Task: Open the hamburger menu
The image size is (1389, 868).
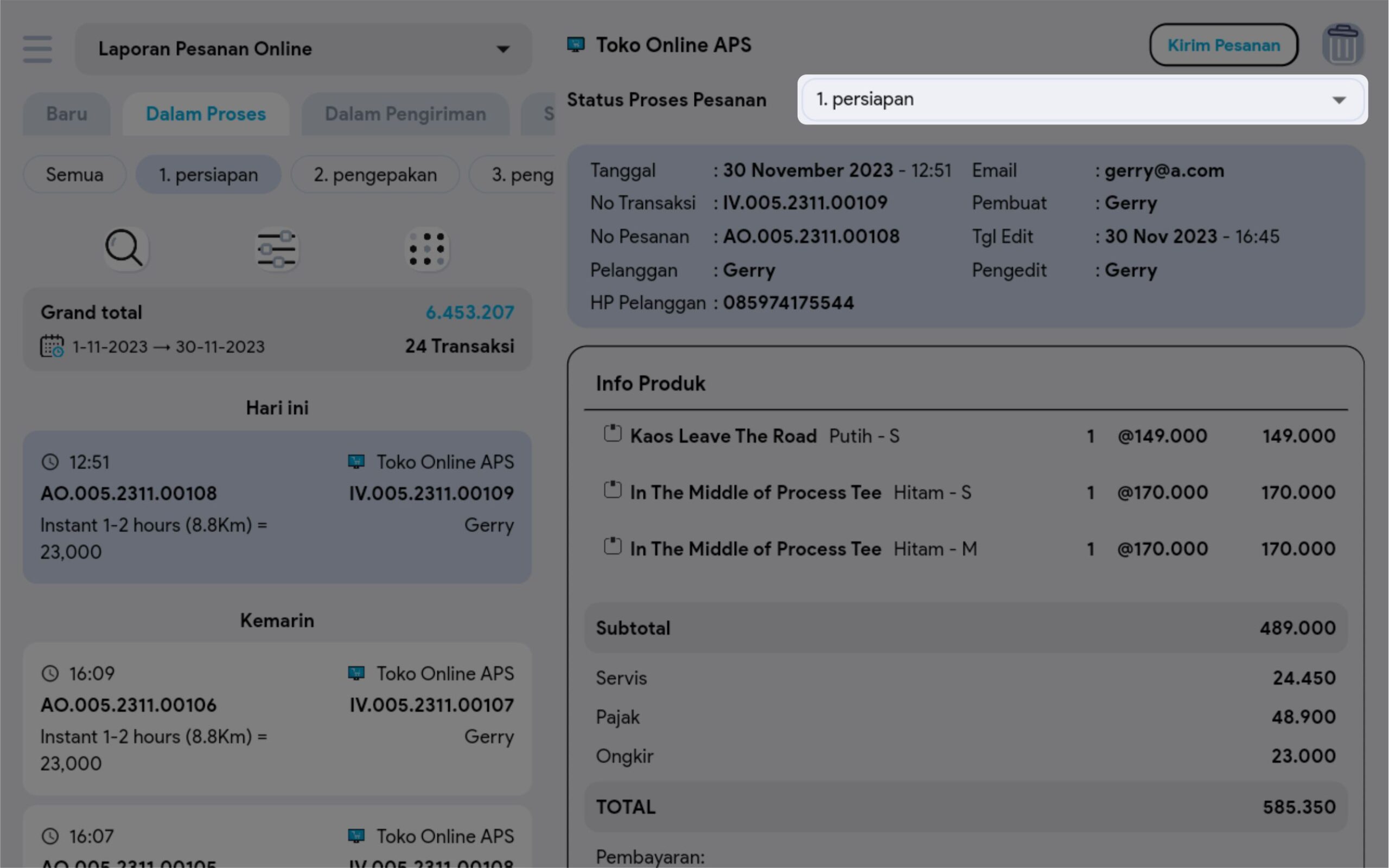Action: point(37,49)
